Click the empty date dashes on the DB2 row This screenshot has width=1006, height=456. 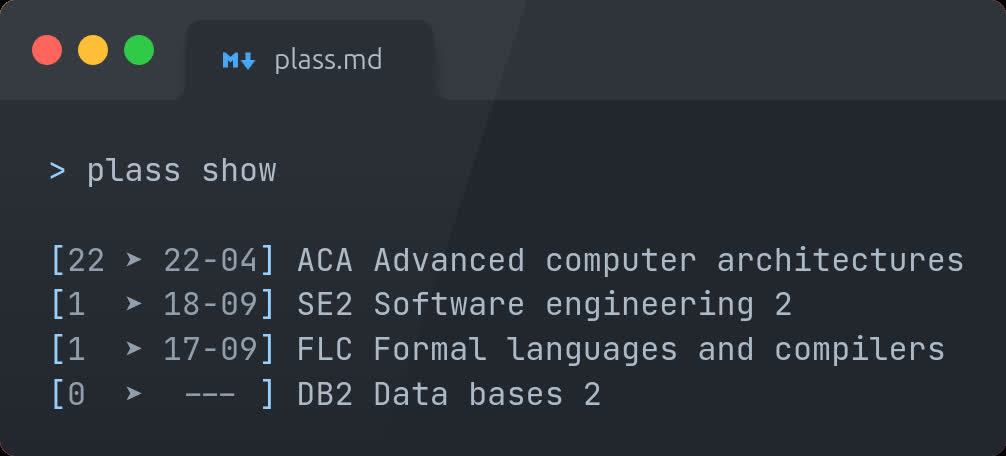click(210, 394)
